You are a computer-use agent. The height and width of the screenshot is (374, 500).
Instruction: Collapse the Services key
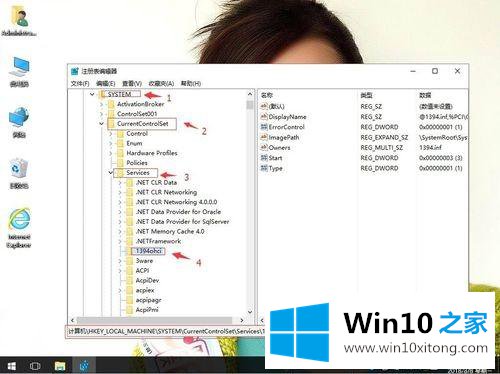coord(111,173)
